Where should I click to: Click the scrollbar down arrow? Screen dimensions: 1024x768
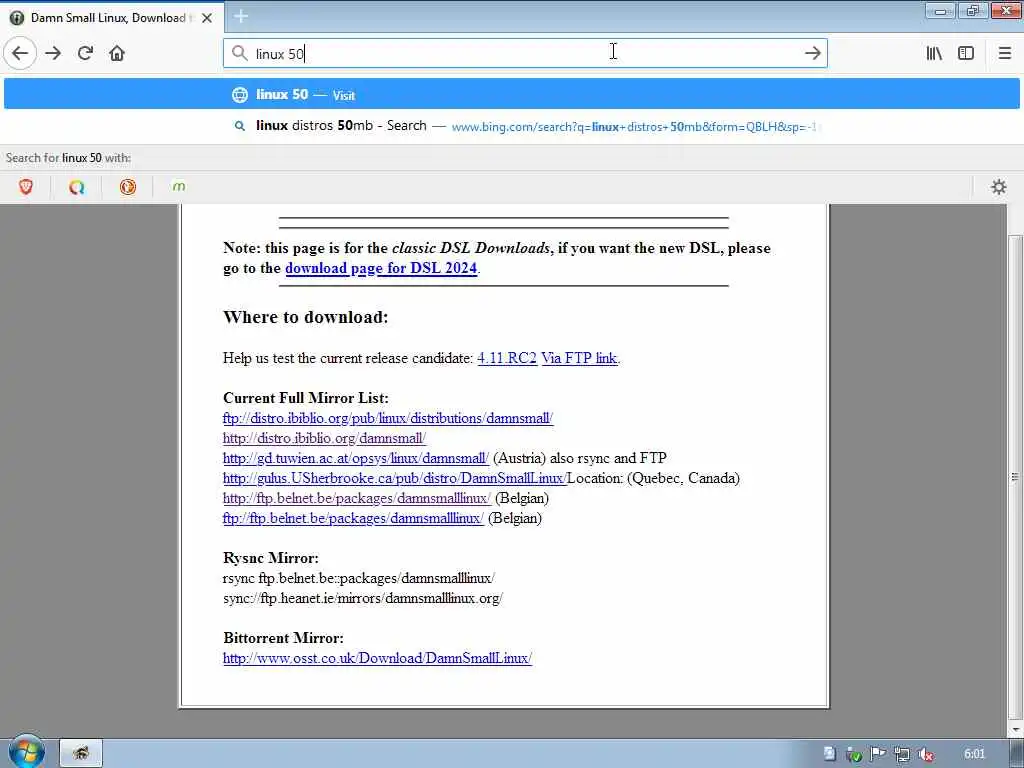1015,729
